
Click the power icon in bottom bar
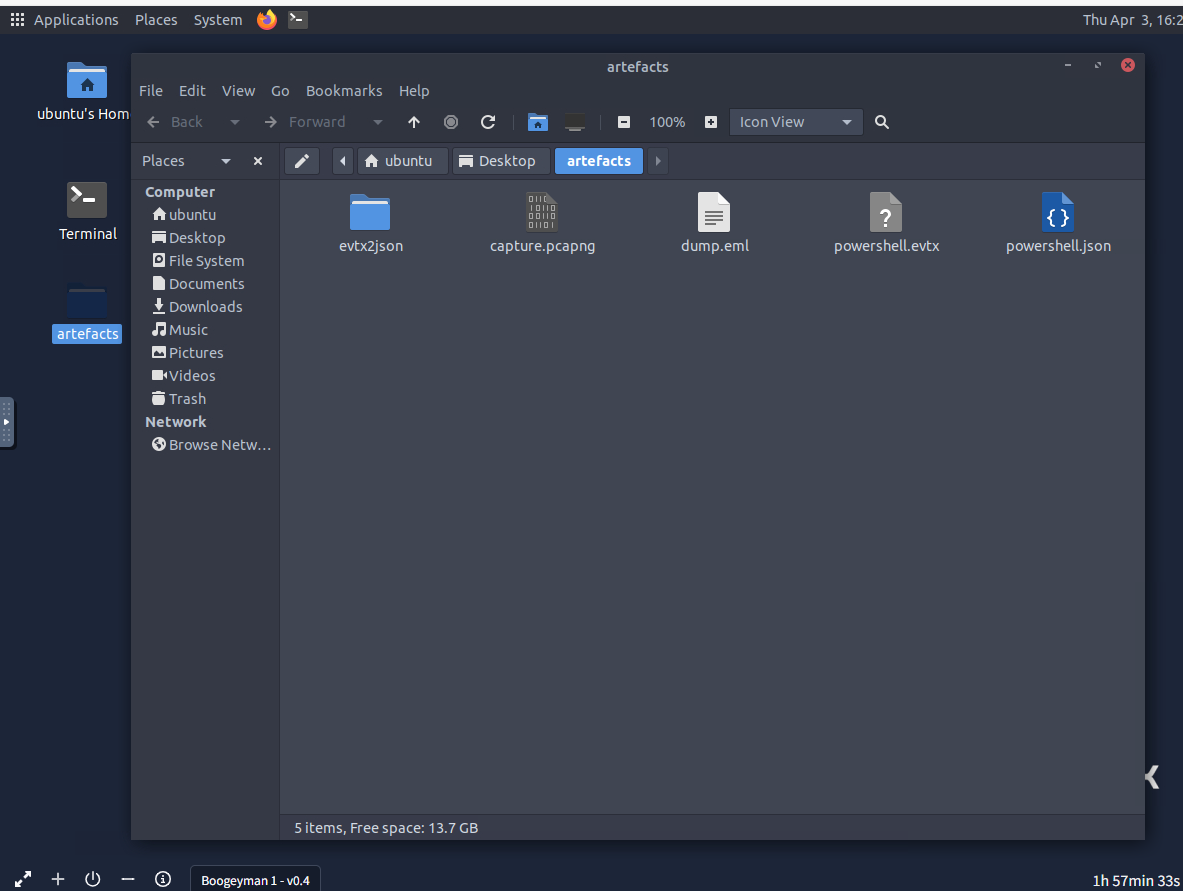[x=93, y=879]
